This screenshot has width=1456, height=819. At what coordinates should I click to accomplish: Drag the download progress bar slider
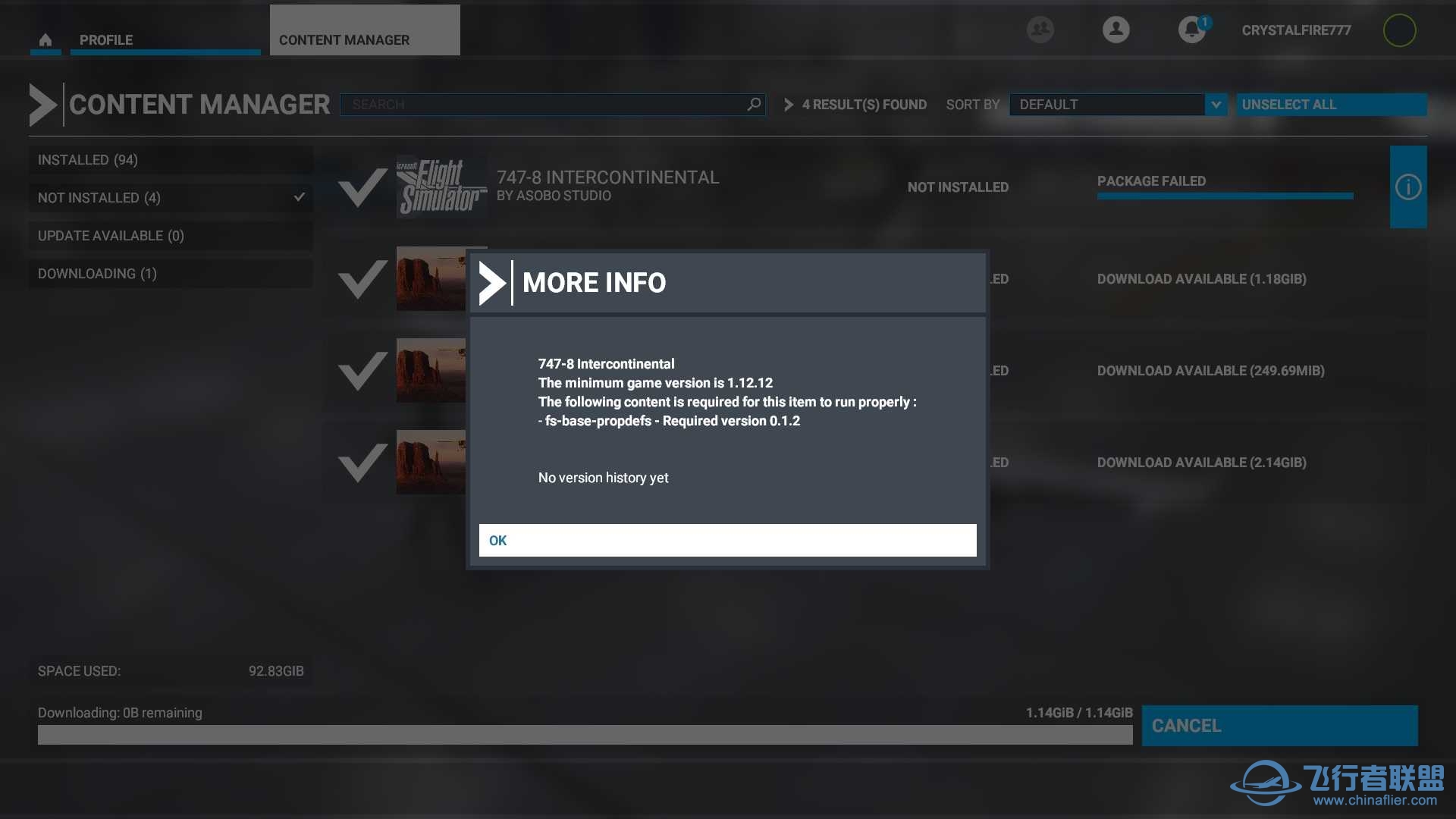tap(1130, 734)
